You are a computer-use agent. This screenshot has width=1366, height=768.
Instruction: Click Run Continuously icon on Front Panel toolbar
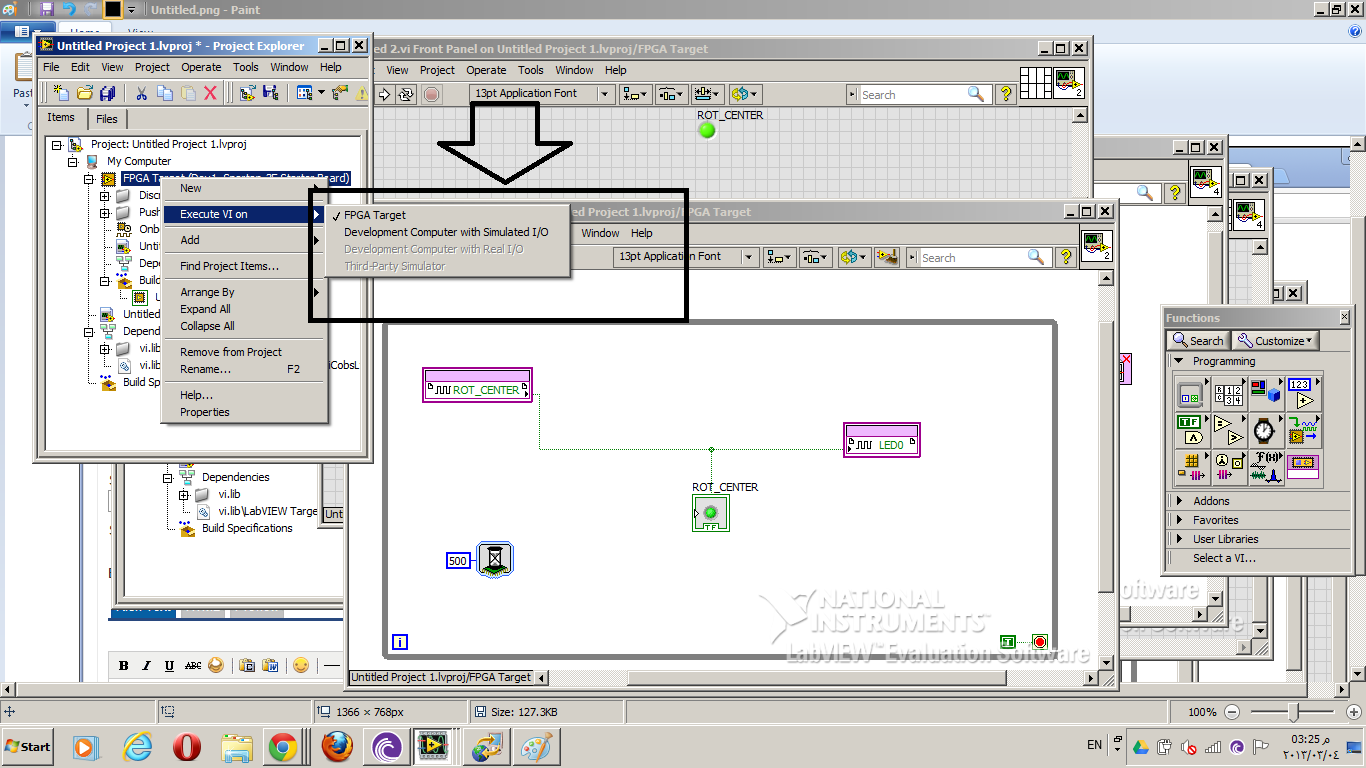(406, 94)
